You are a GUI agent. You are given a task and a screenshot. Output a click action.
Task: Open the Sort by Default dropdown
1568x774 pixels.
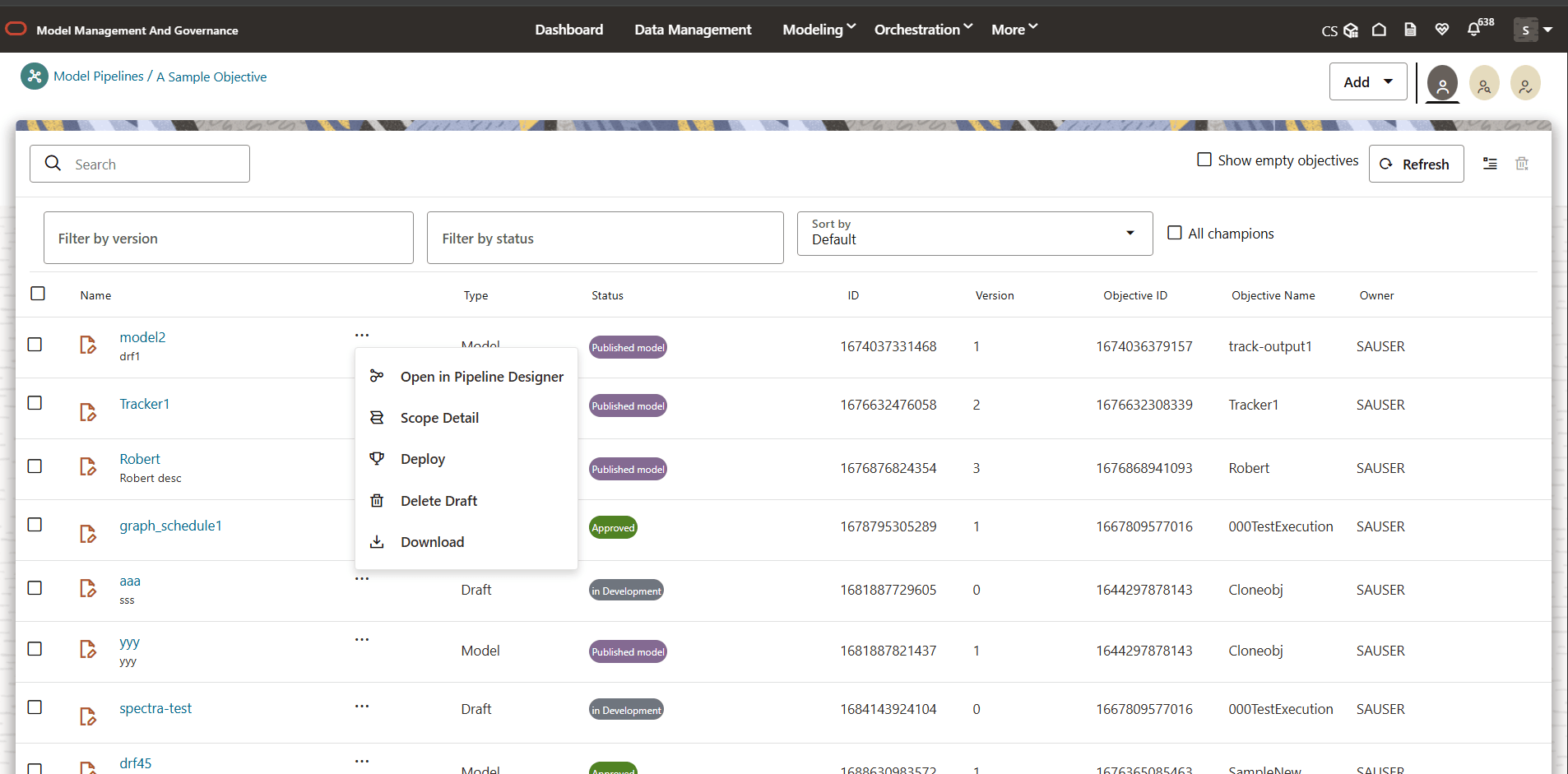click(974, 234)
